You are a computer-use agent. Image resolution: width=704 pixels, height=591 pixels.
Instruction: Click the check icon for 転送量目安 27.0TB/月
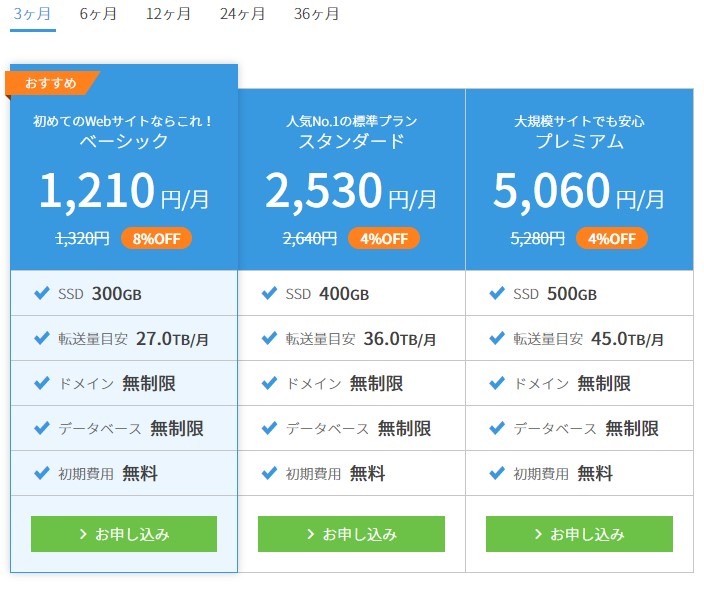42,338
